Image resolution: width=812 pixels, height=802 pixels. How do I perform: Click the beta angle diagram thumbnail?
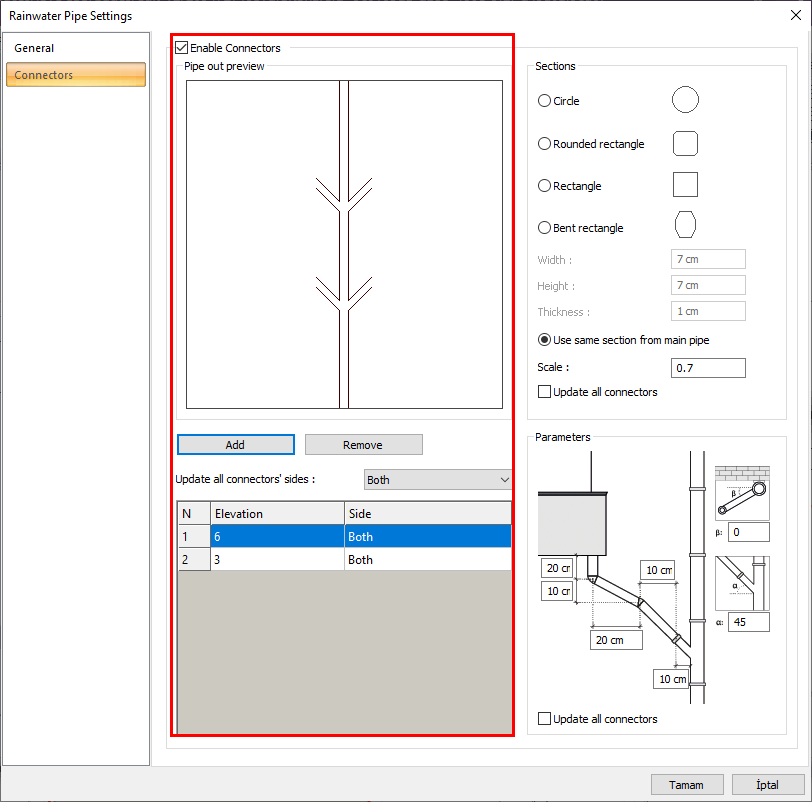[x=742, y=492]
